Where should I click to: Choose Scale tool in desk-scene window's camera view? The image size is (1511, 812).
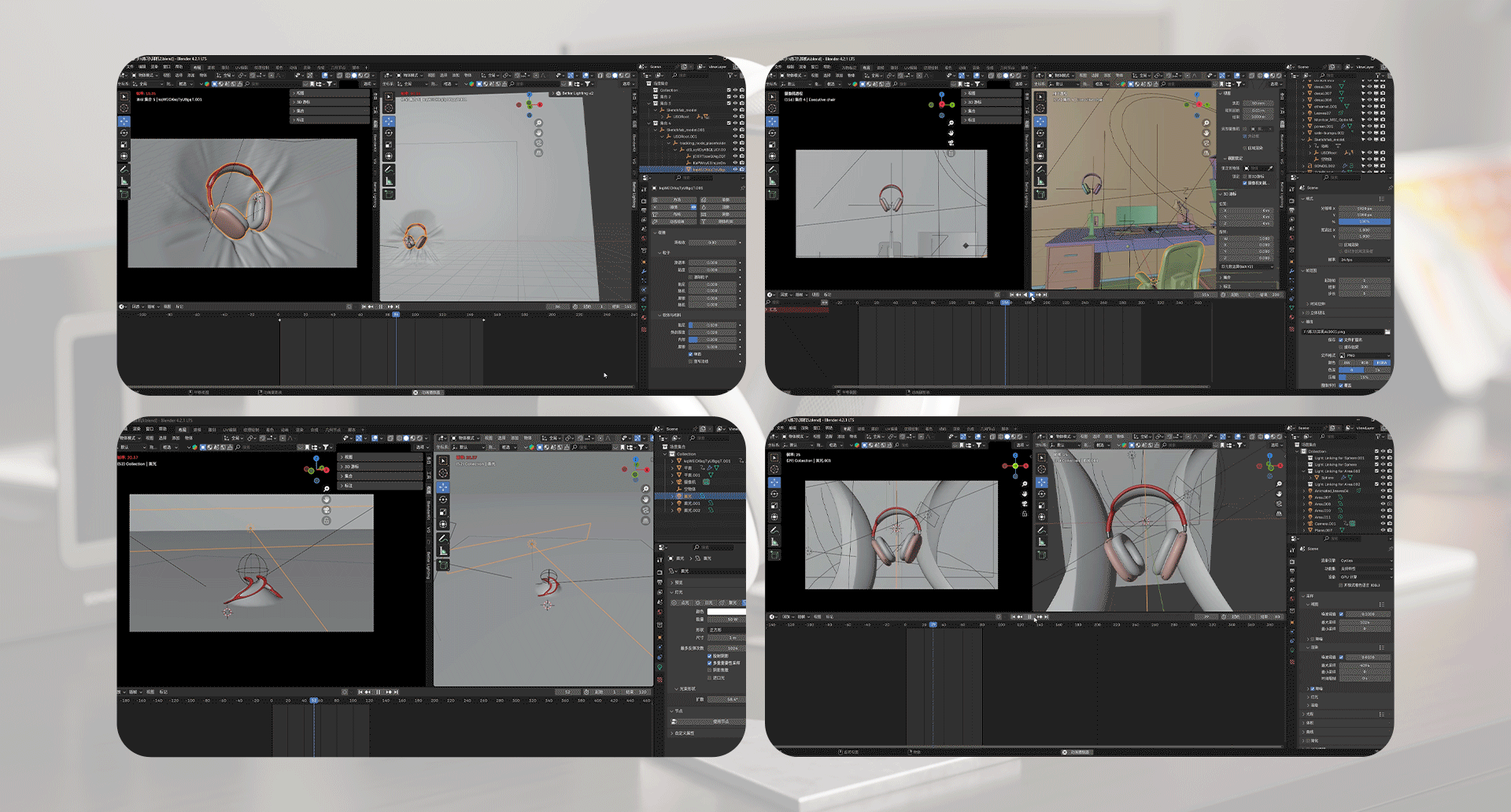click(773, 145)
